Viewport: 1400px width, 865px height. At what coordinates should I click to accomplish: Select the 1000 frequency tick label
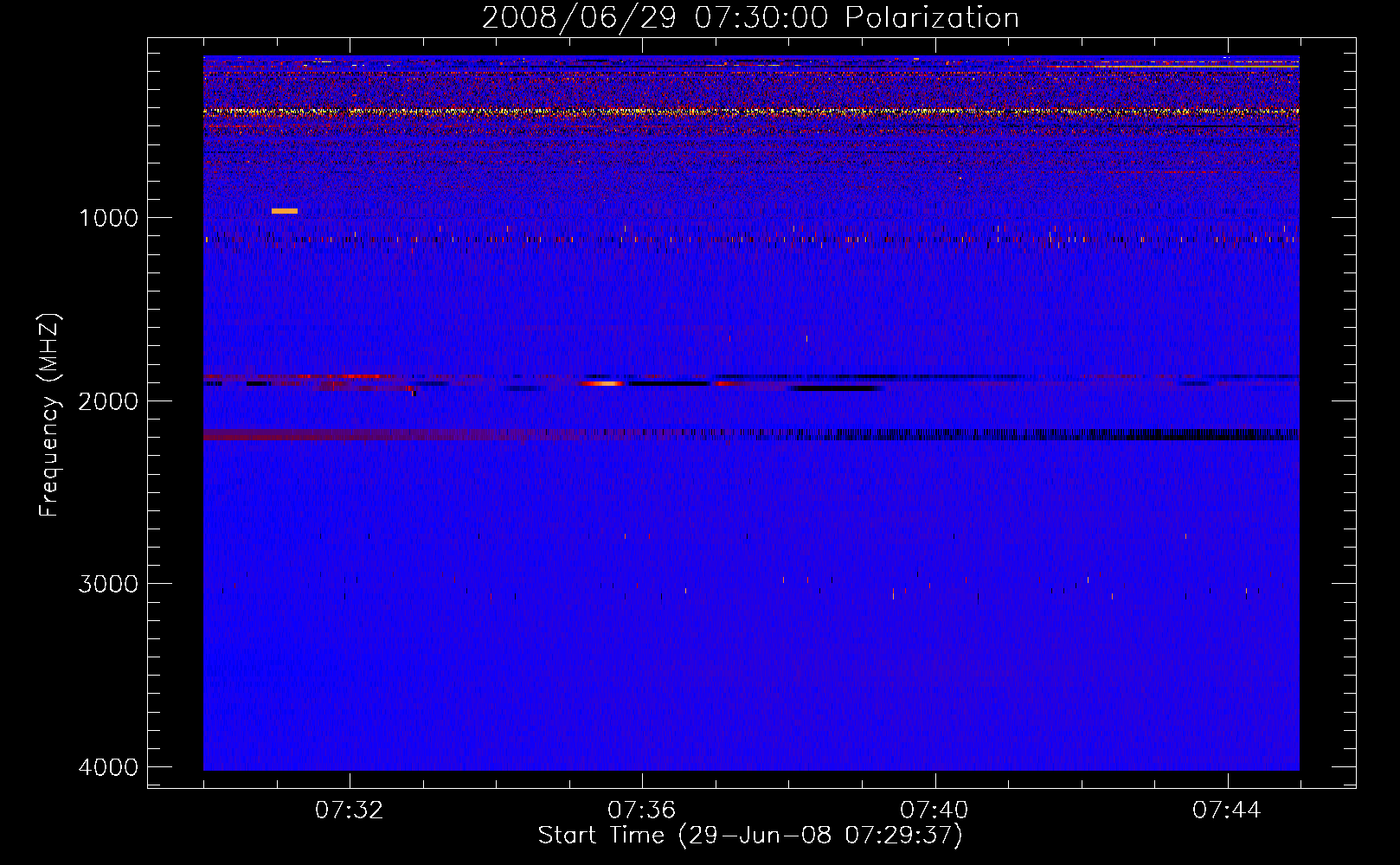tap(108, 218)
